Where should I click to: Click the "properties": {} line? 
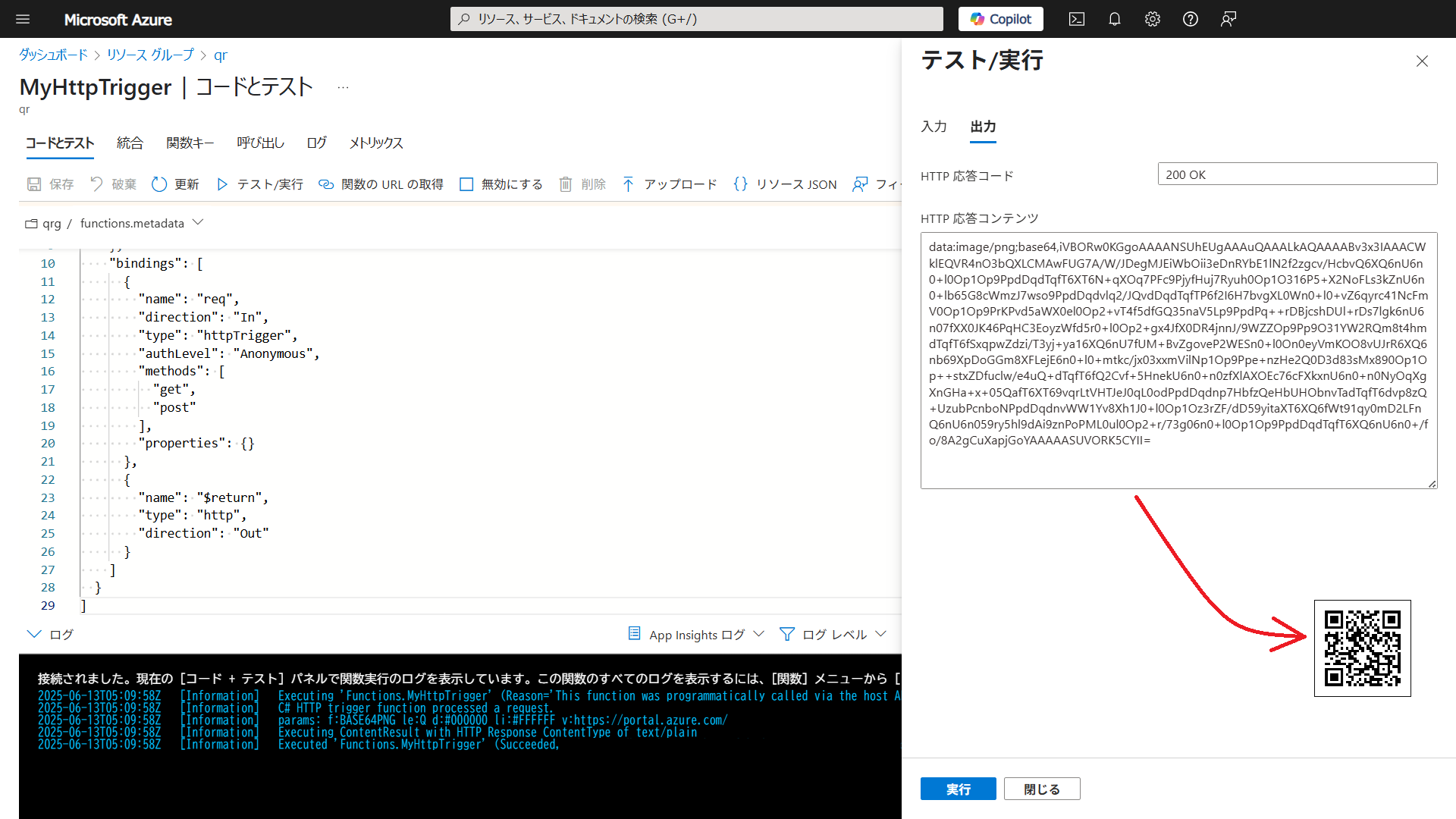coord(196,443)
